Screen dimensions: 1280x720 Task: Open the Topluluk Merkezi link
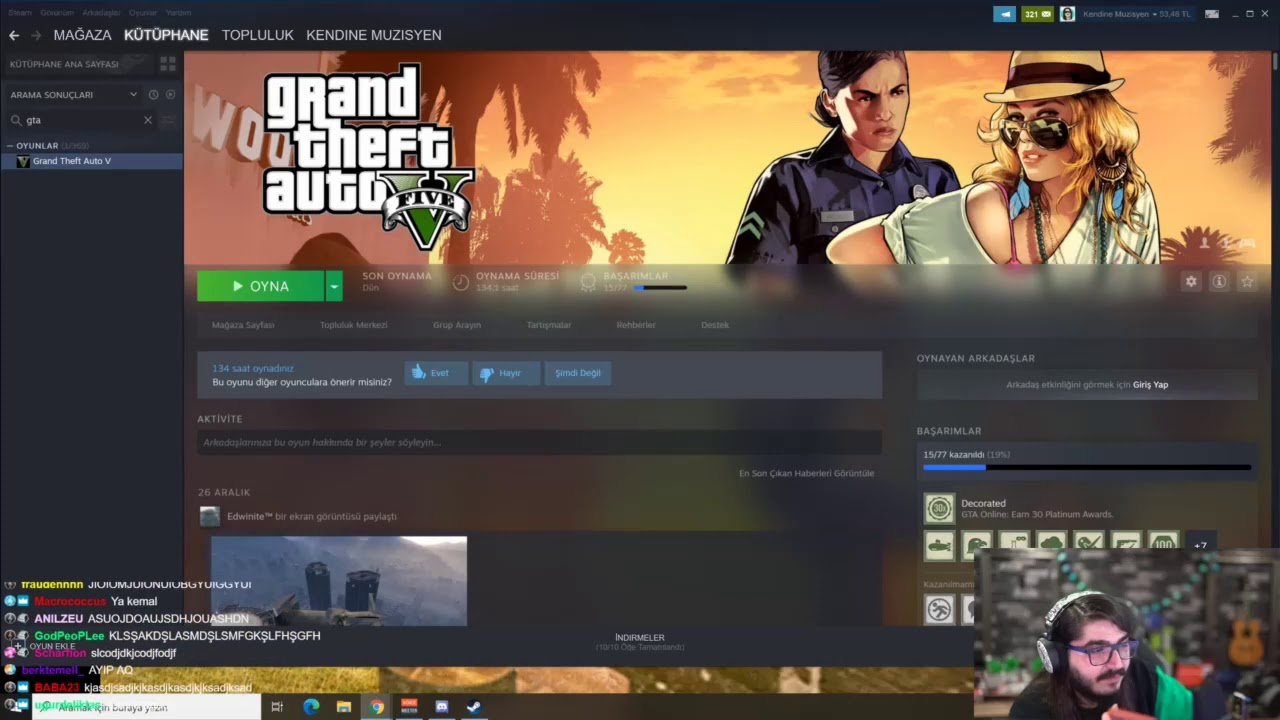coord(353,325)
